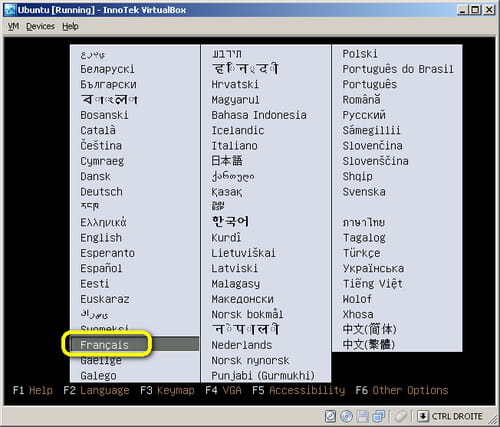Open the VM menu
Screen dimensions: 500x427
click(13, 26)
